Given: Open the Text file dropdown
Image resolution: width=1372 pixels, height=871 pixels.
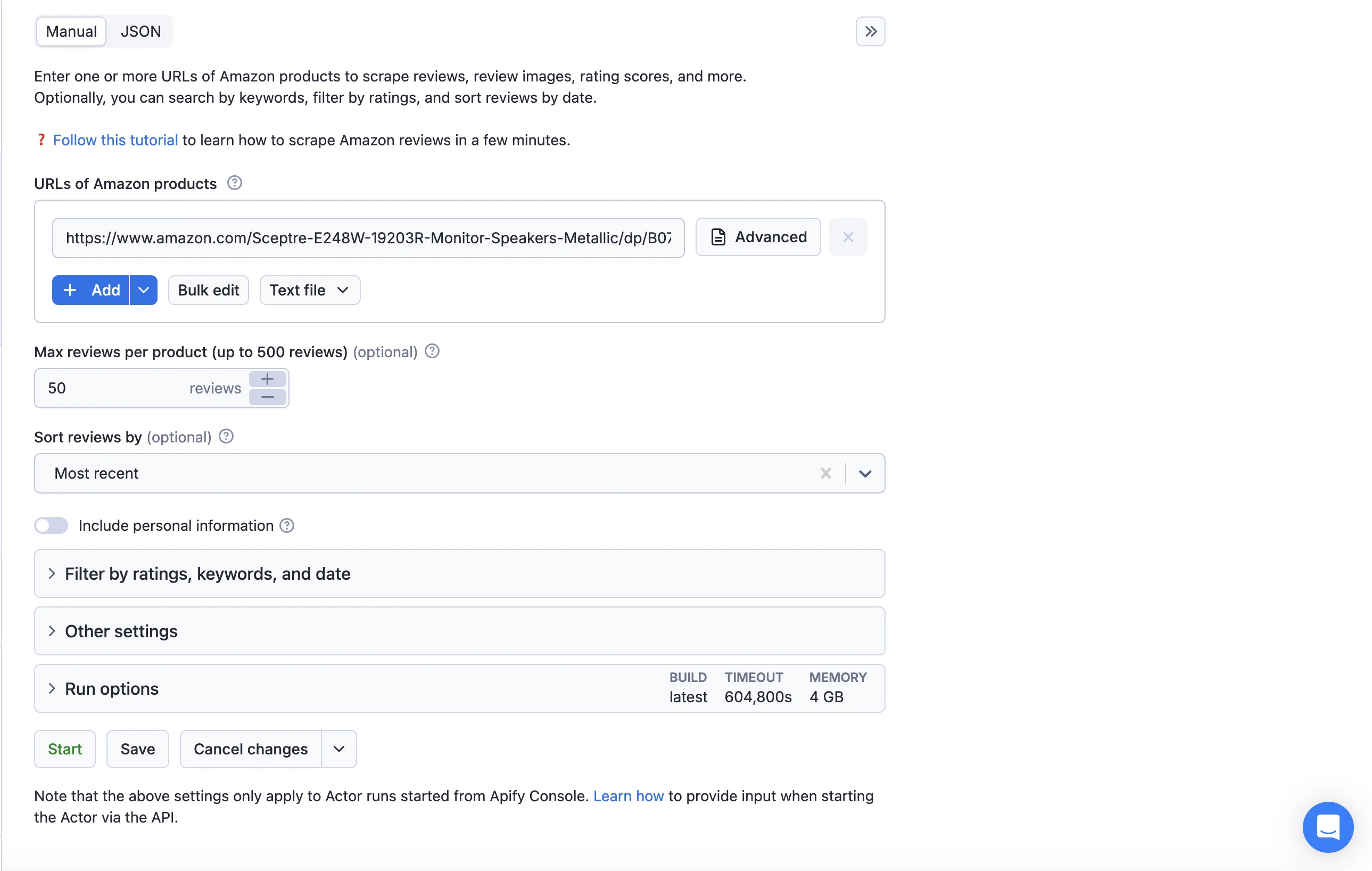Looking at the screenshot, I should 309,290.
